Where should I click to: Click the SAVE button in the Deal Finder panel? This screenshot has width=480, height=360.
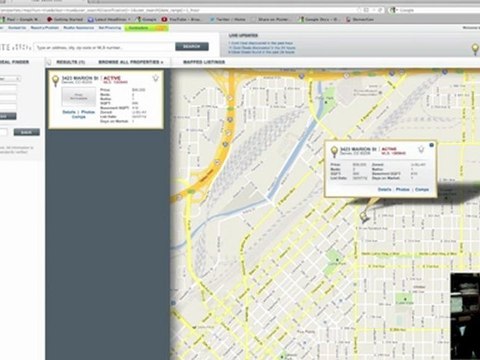[27, 132]
